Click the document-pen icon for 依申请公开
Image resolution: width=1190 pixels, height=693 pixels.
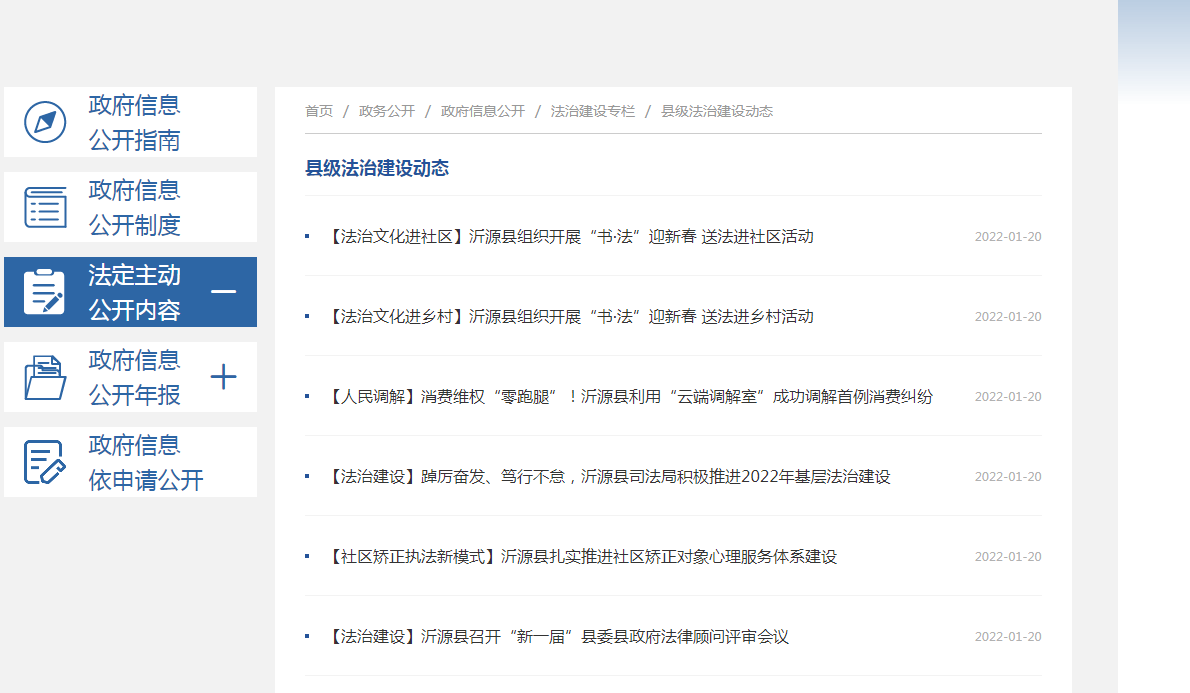(45, 462)
